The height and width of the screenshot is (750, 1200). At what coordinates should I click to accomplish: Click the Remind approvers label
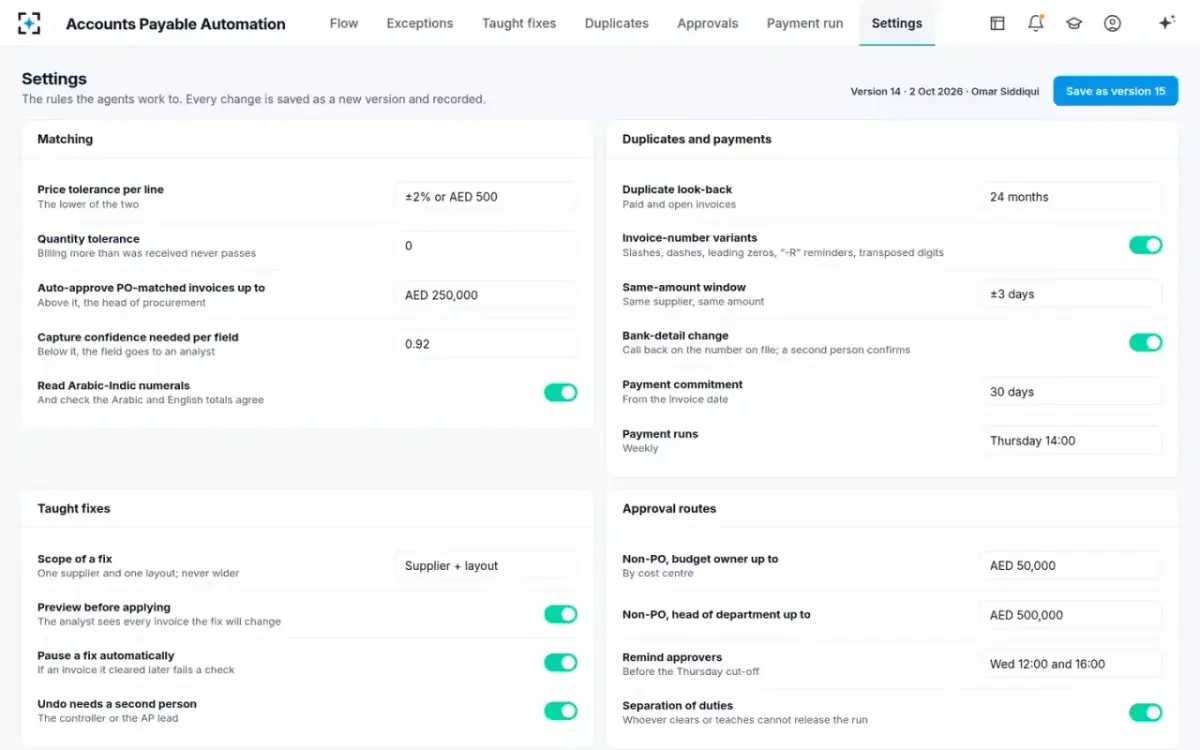[x=672, y=656]
